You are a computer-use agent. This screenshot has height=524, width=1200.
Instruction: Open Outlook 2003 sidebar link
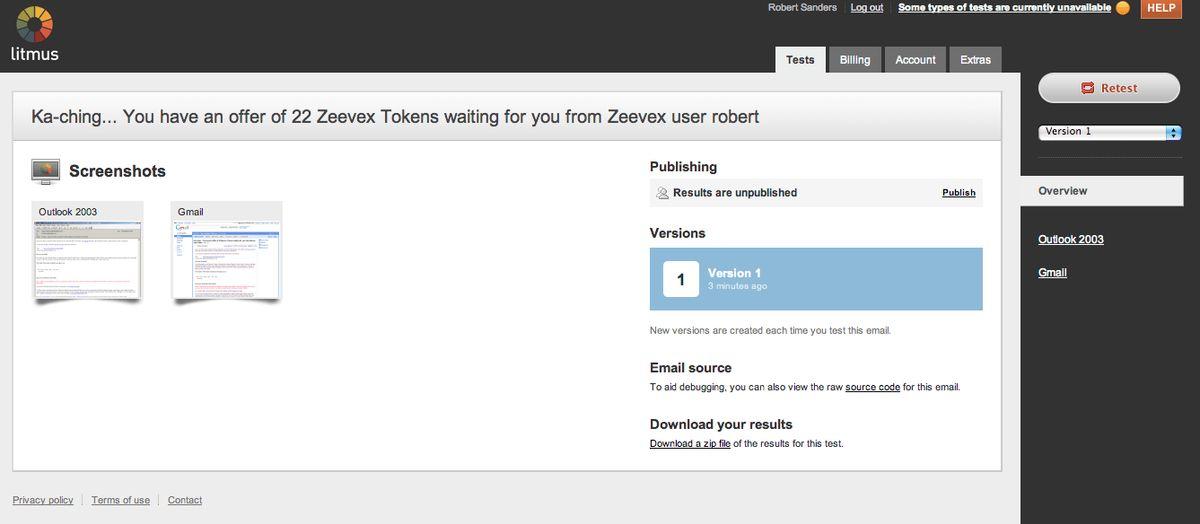click(x=1071, y=240)
